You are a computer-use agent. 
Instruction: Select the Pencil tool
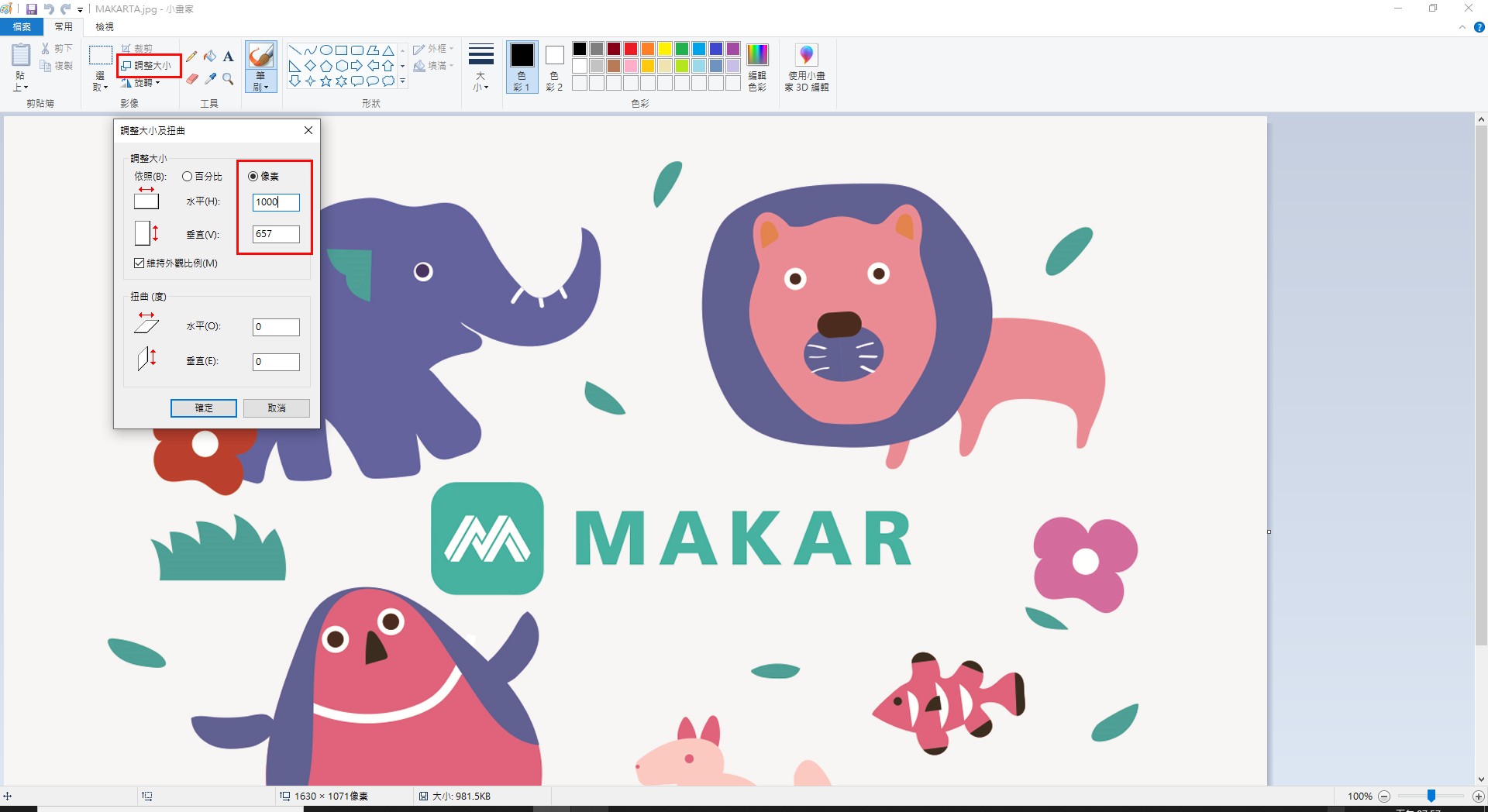click(x=191, y=57)
